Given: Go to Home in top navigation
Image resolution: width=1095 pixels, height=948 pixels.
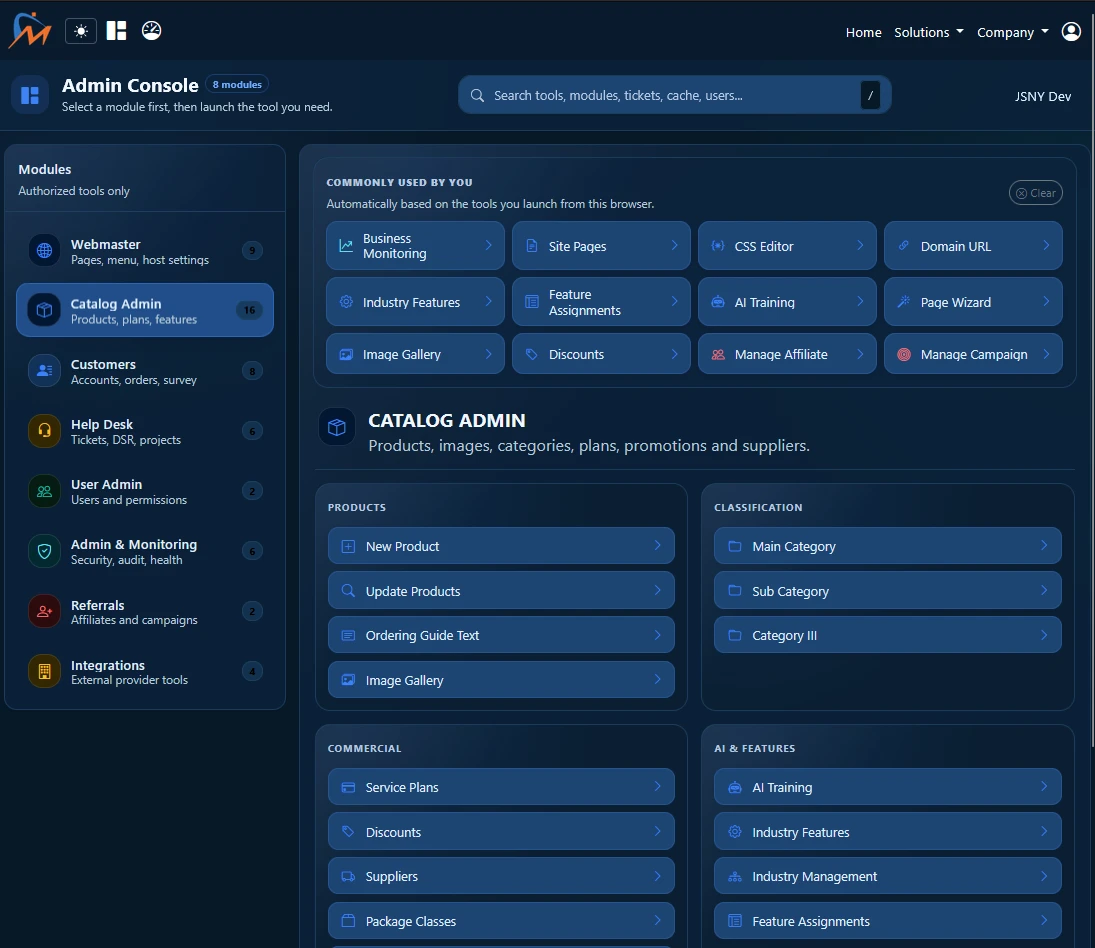Looking at the screenshot, I should point(863,32).
